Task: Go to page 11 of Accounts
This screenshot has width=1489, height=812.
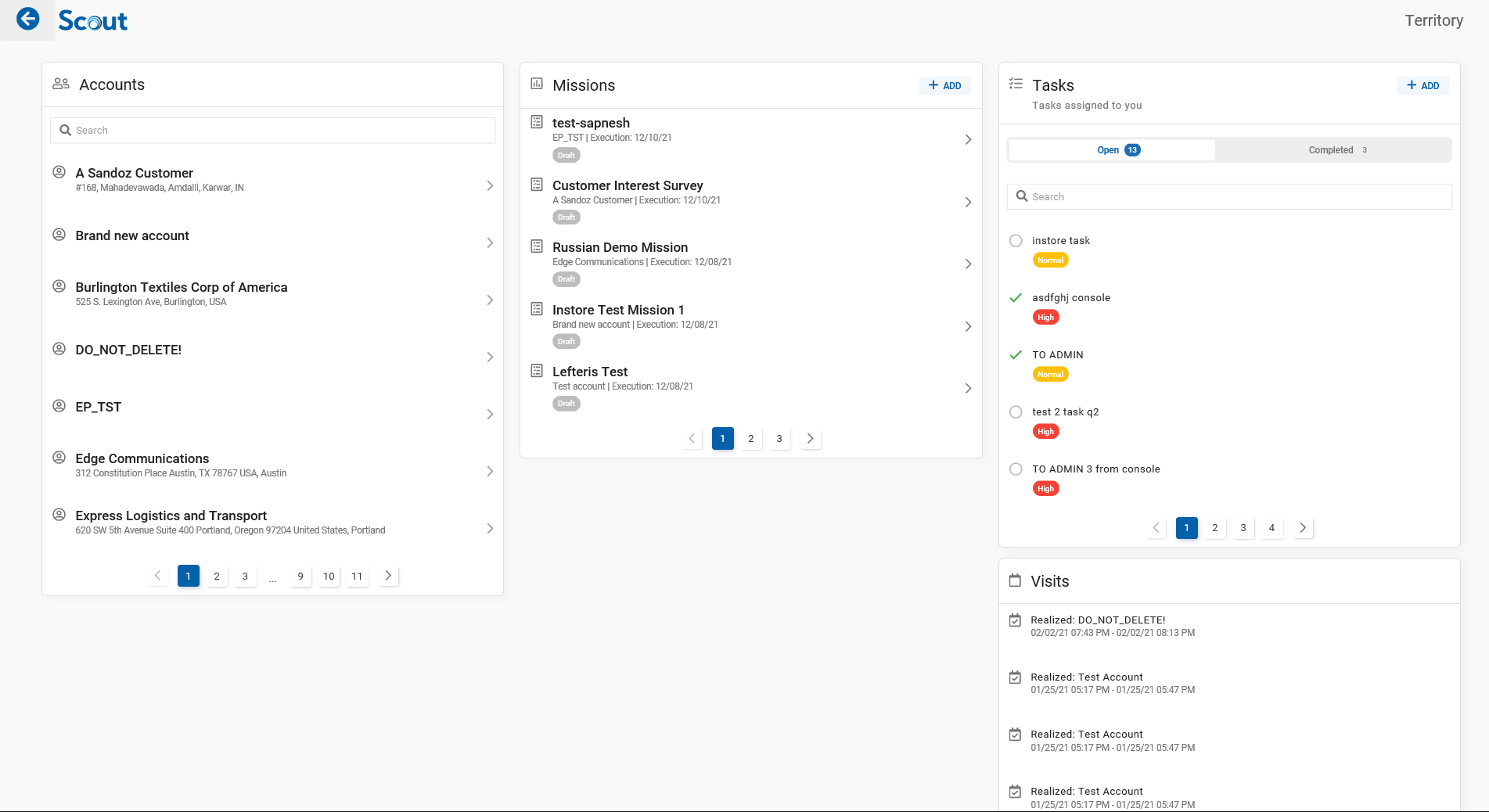Action: (357, 577)
